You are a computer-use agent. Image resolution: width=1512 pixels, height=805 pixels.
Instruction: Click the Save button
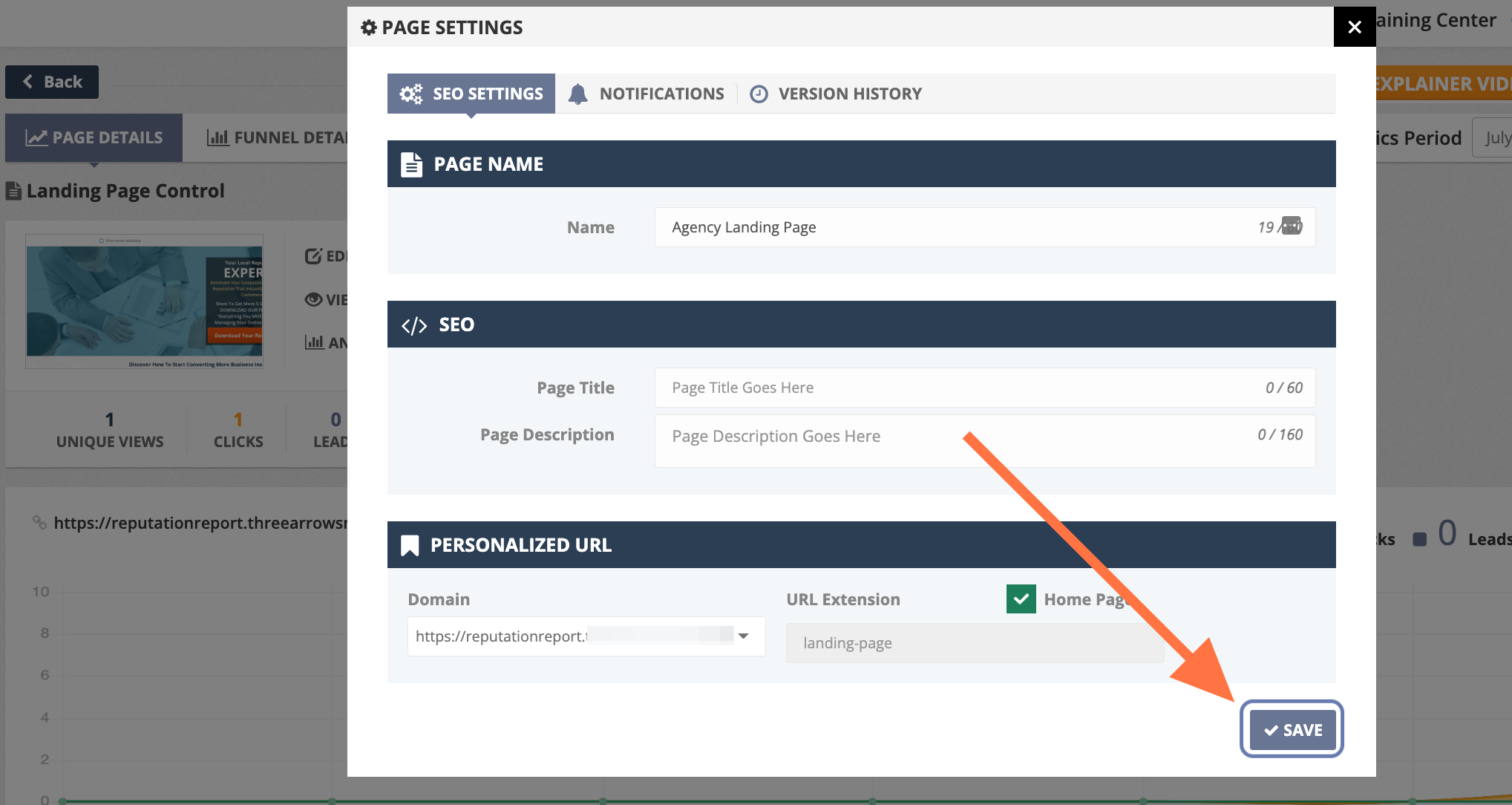pyautogui.click(x=1292, y=729)
